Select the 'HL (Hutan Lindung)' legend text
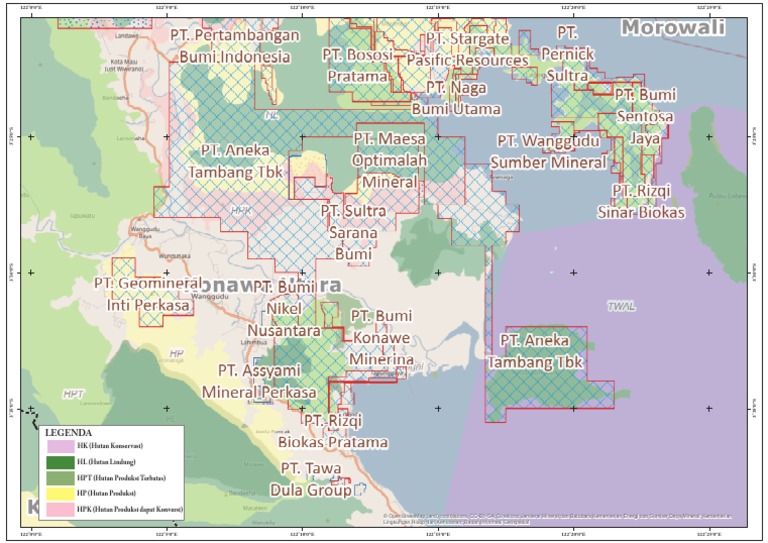 [x=106, y=462]
